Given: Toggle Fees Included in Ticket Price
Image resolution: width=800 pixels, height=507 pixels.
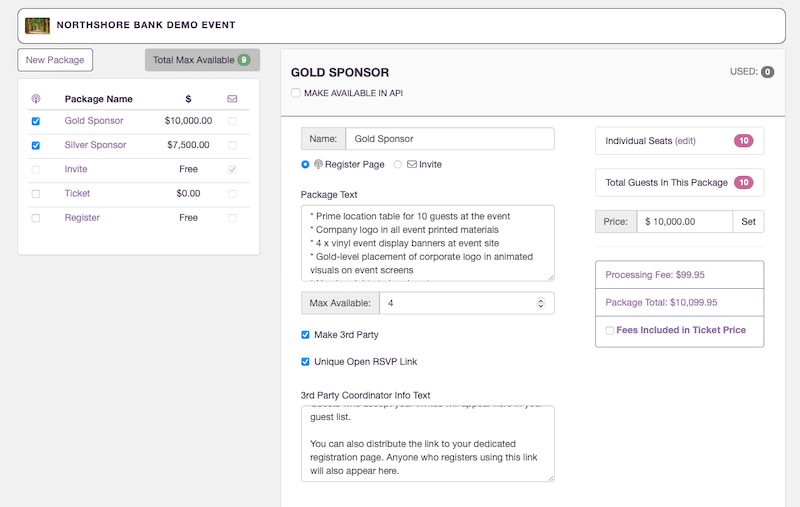Looking at the screenshot, I should (610, 330).
